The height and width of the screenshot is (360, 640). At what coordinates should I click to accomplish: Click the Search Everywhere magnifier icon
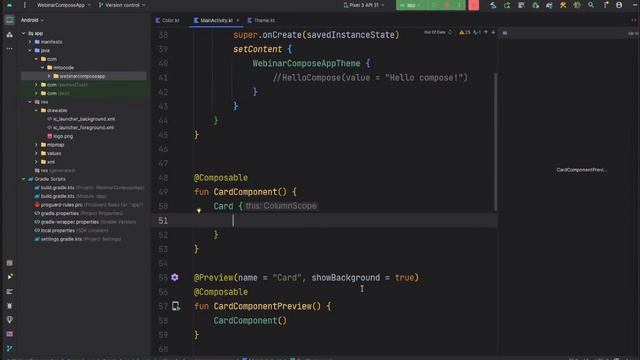(x=591, y=5)
